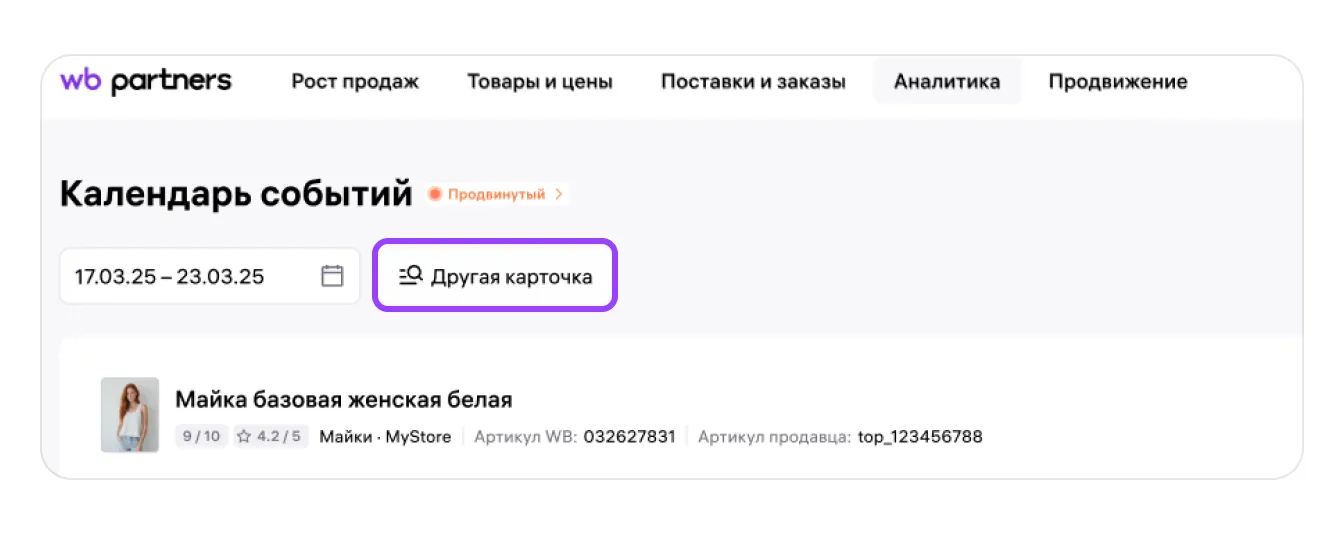
Task: Open the Товары и цены menu
Action: (x=539, y=82)
